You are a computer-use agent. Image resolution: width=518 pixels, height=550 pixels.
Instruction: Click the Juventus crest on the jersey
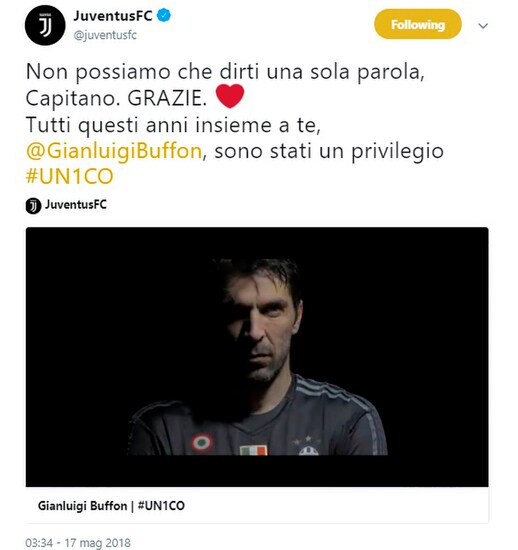tap(309, 450)
